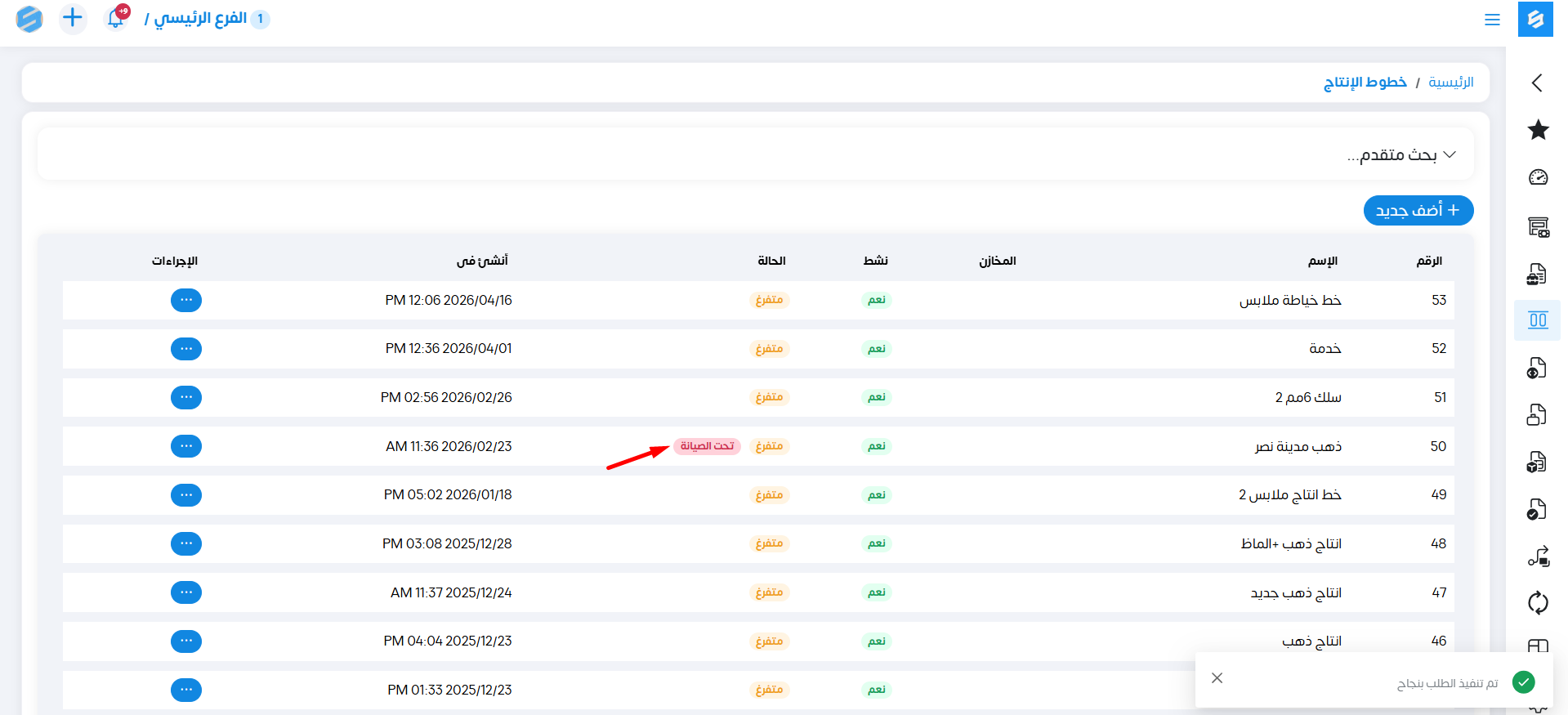This screenshot has height=715, width=1568.
Task: Click the notifications bell icon
Action: tap(116, 18)
